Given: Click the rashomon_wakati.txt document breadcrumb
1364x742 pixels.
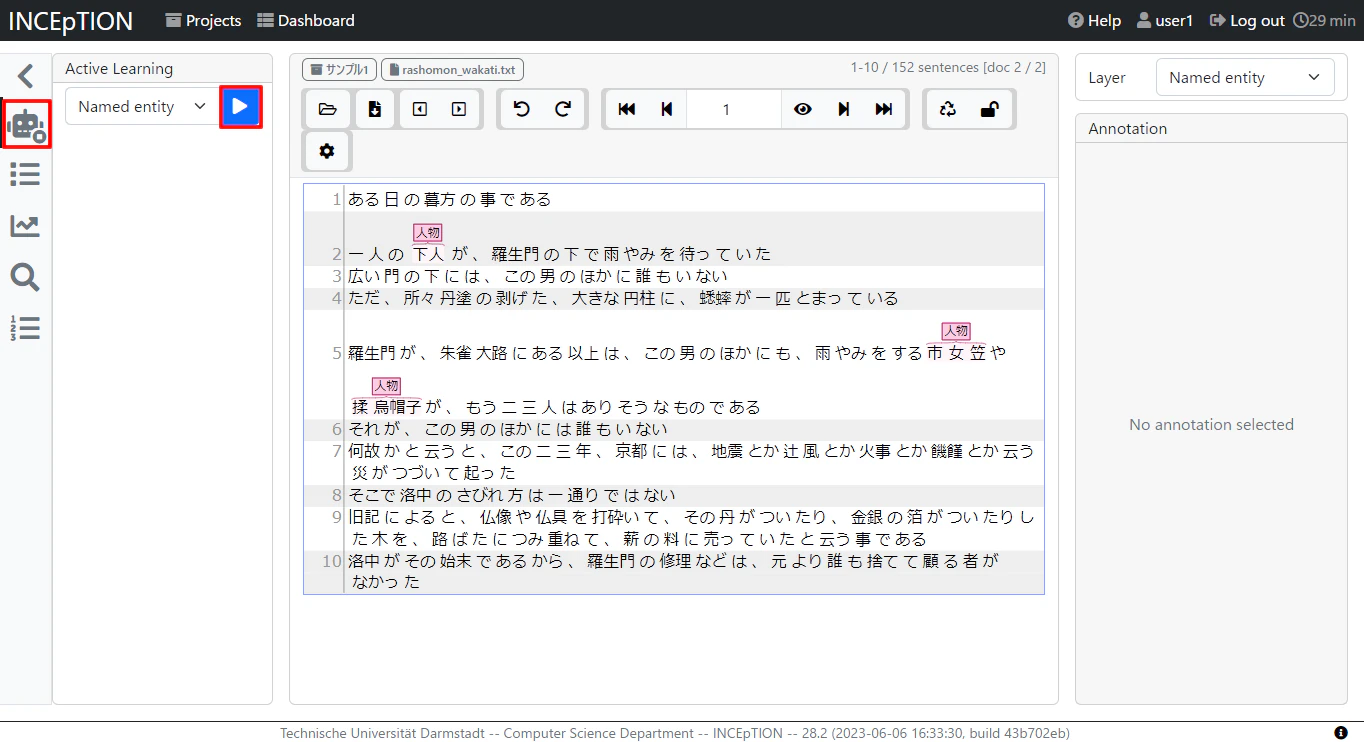Looking at the screenshot, I should [453, 70].
